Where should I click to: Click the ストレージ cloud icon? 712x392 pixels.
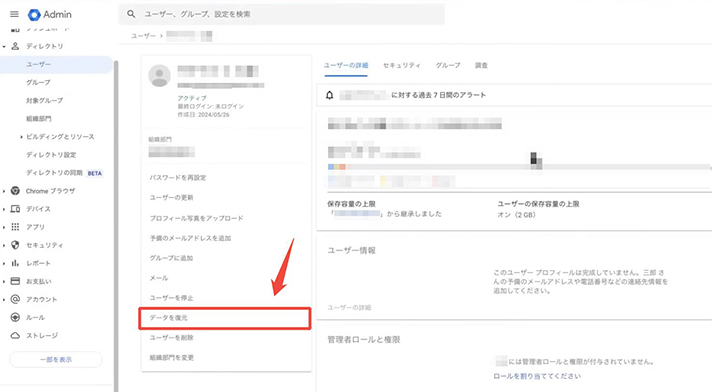tap(15, 335)
